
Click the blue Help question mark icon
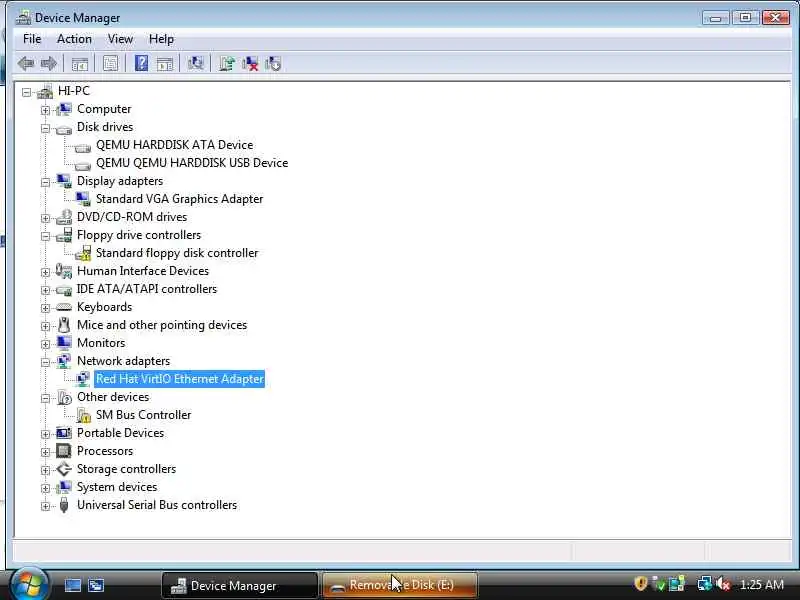[141, 63]
